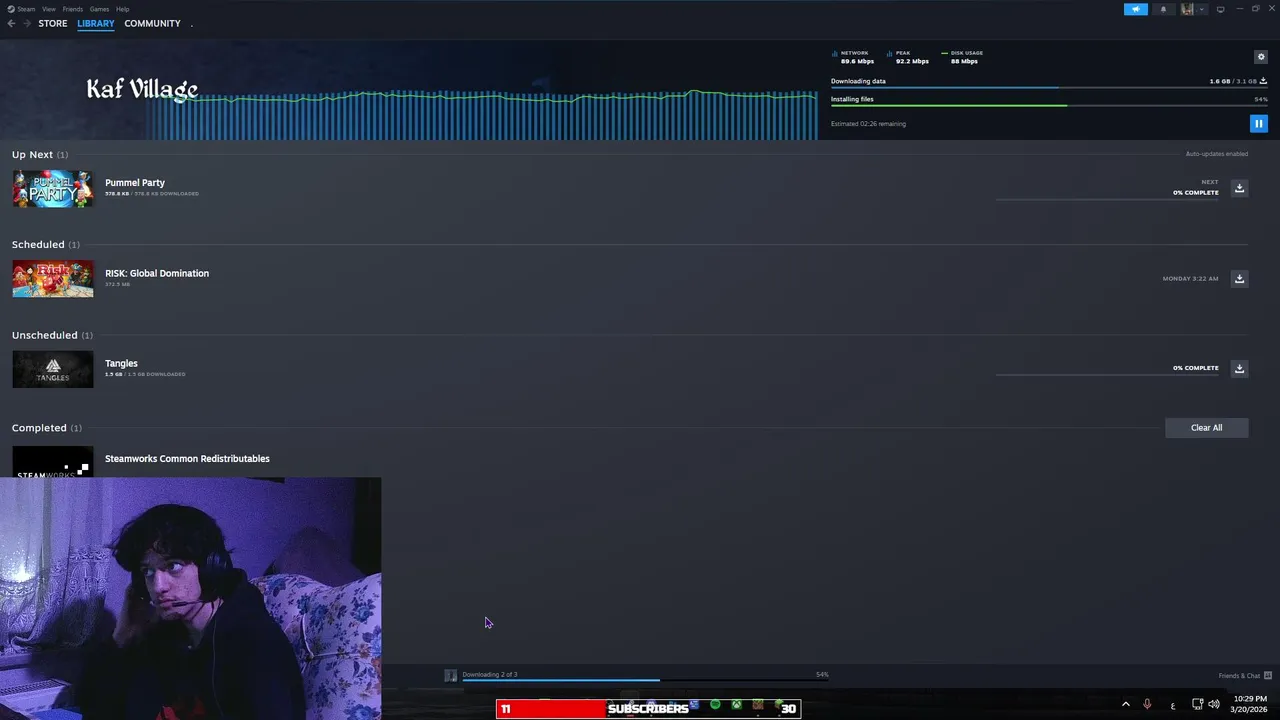Viewport: 1280px width, 720px height.
Task: Click the 'Auto-updates enabled' text
Action: tap(1217, 154)
